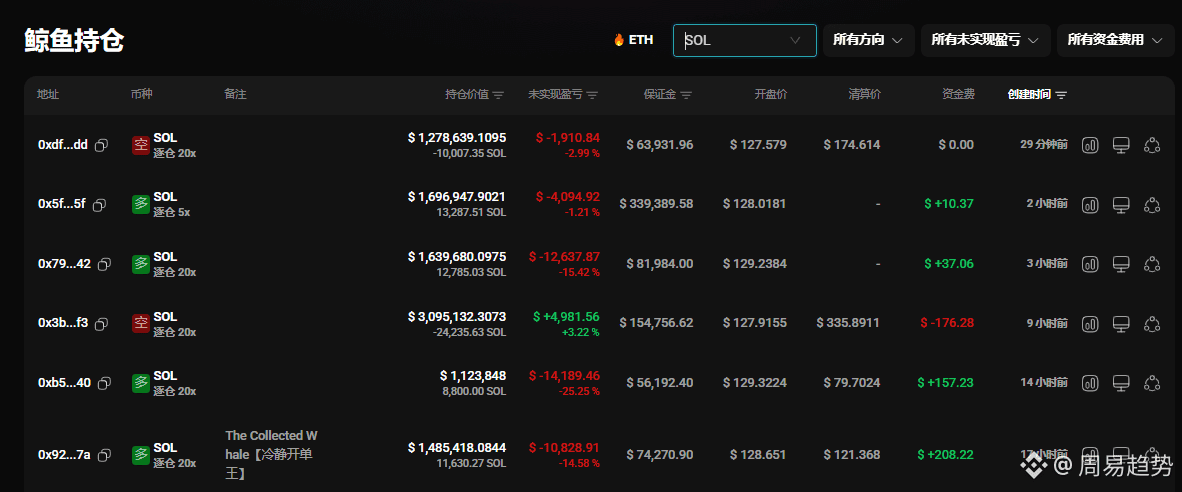This screenshot has width=1182, height=492.
Task: Click the 资金费 column header
Action: [x=958, y=94]
